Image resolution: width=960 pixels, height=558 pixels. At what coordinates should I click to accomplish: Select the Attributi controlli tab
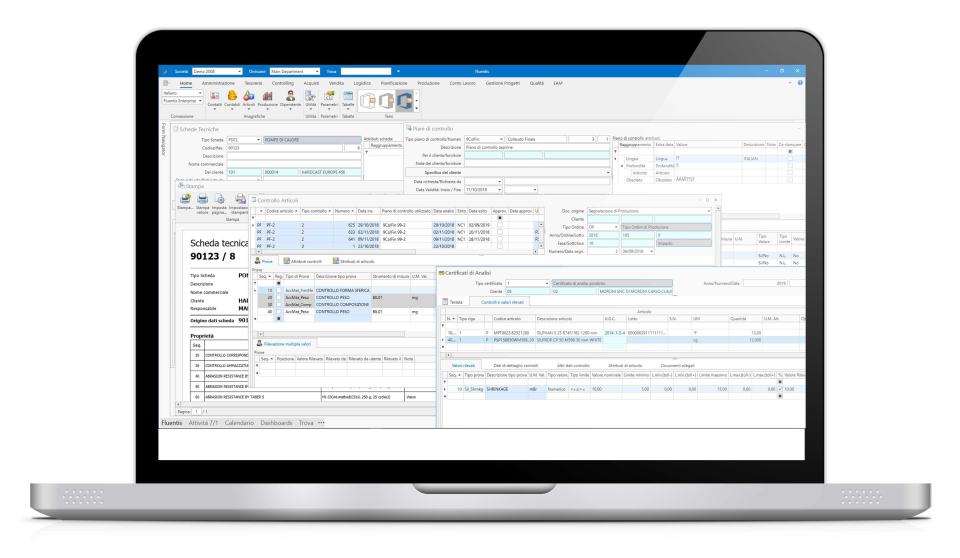[x=302, y=262]
